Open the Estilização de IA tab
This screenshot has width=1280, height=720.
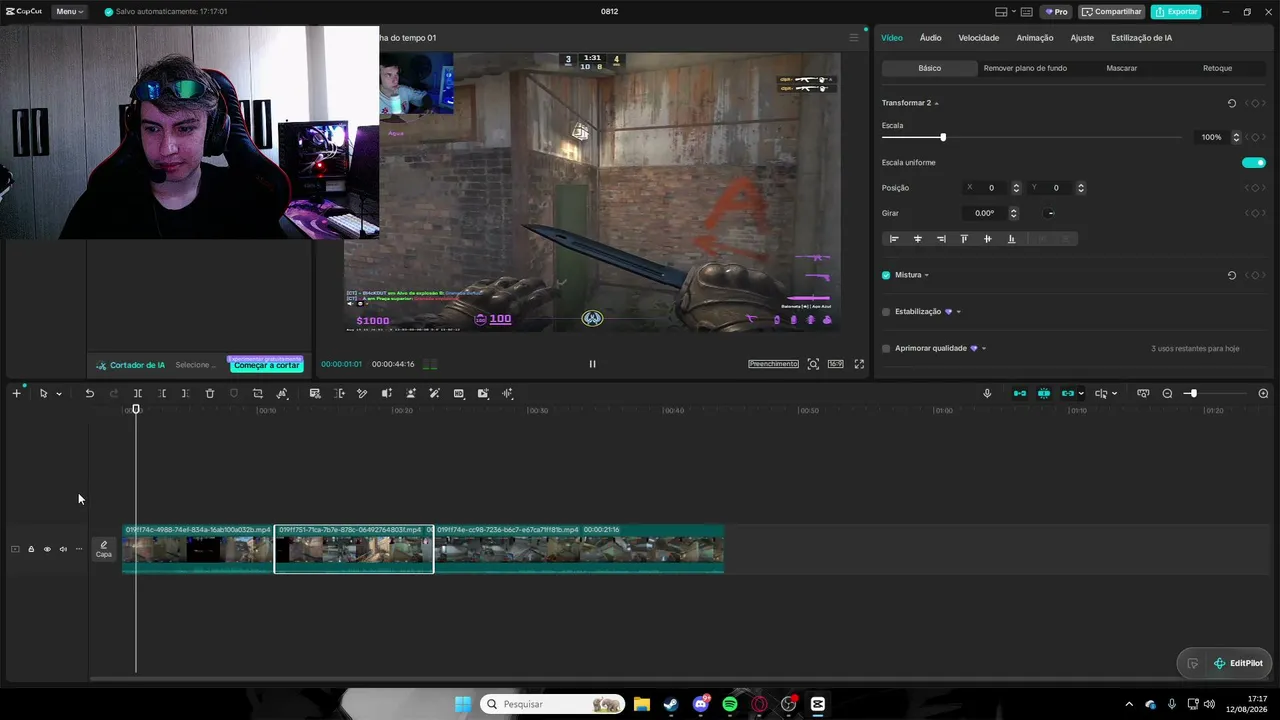1142,38
